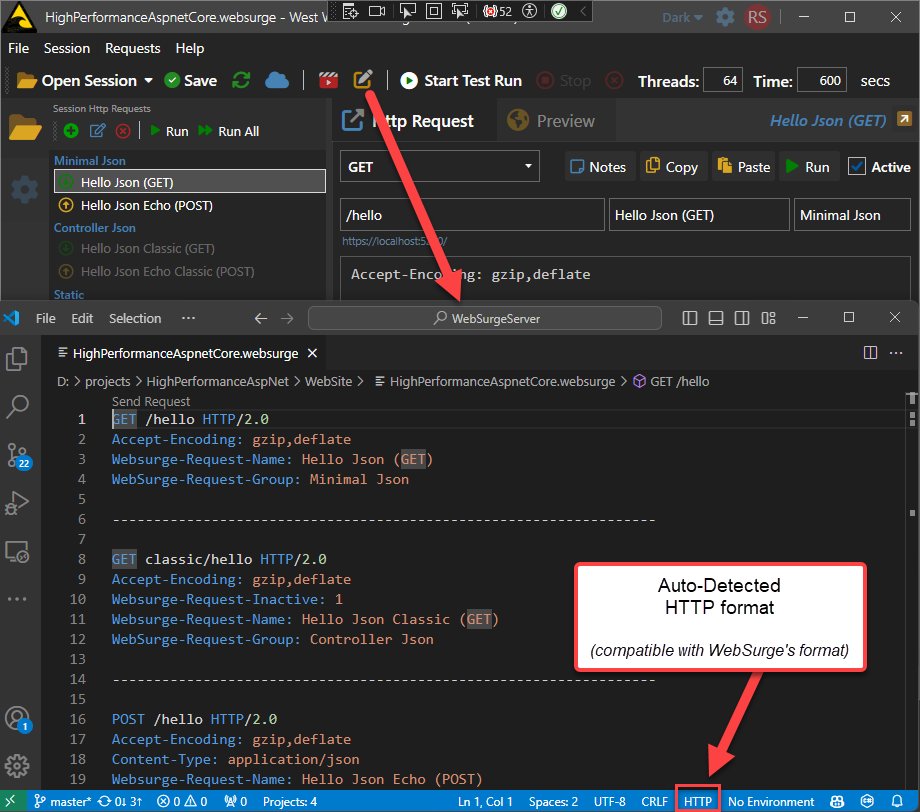Image resolution: width=920 pixels, height=812 pixels.
Task: Click the Minimal Json group field
Action: point(852,215)
